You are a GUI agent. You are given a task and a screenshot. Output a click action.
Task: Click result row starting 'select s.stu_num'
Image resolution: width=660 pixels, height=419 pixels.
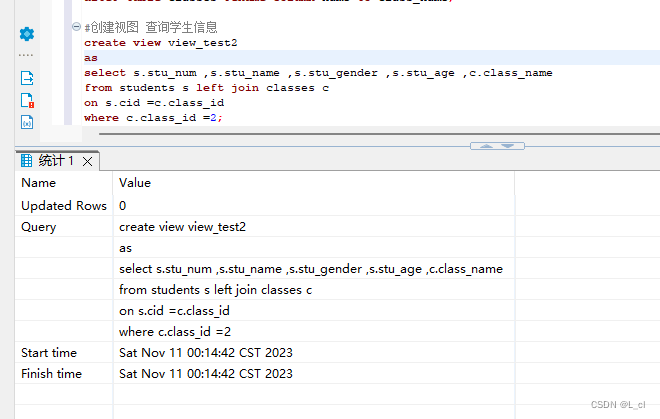314,269
